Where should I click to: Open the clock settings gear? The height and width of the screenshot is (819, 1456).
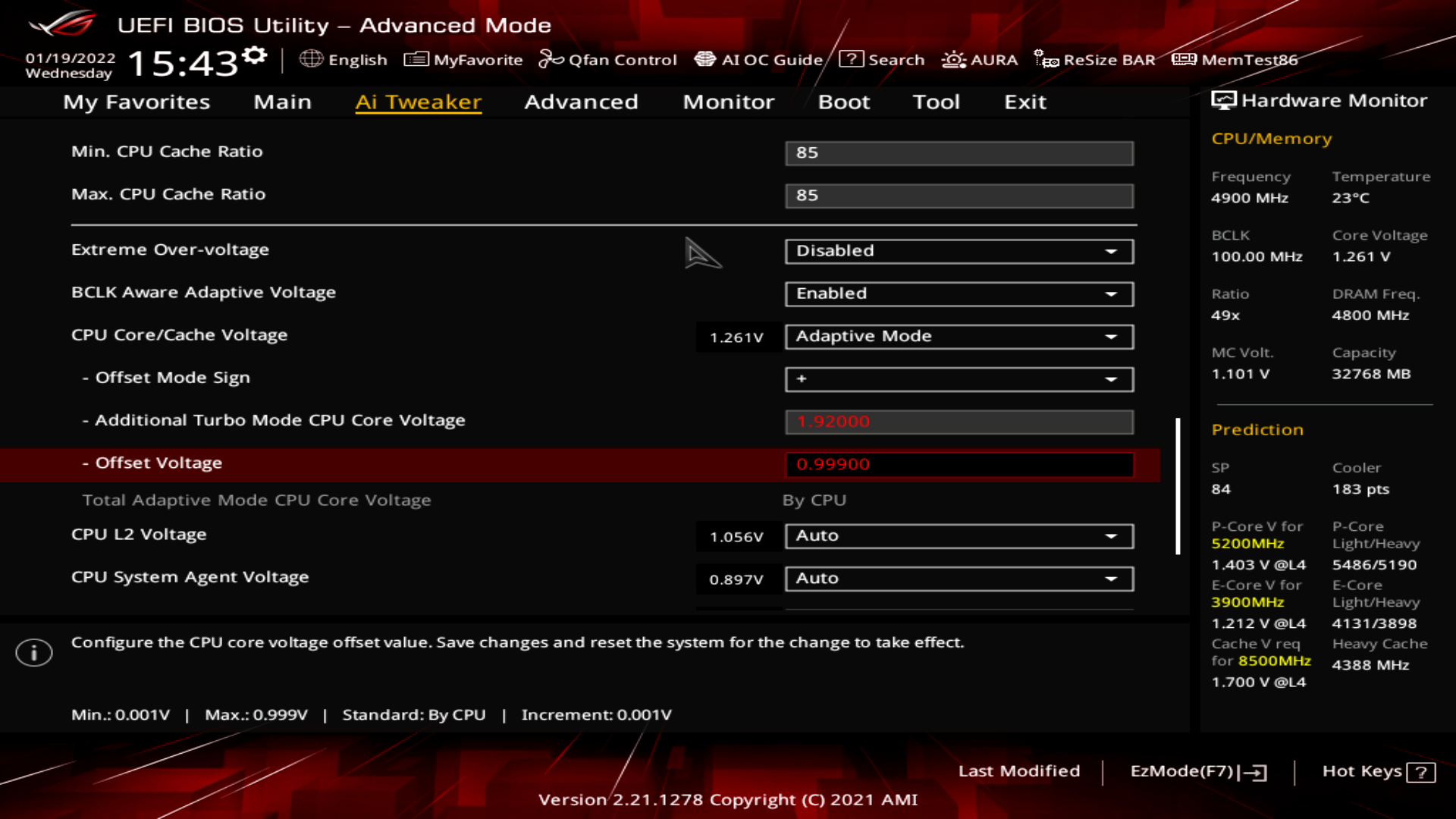coord(256,53)
